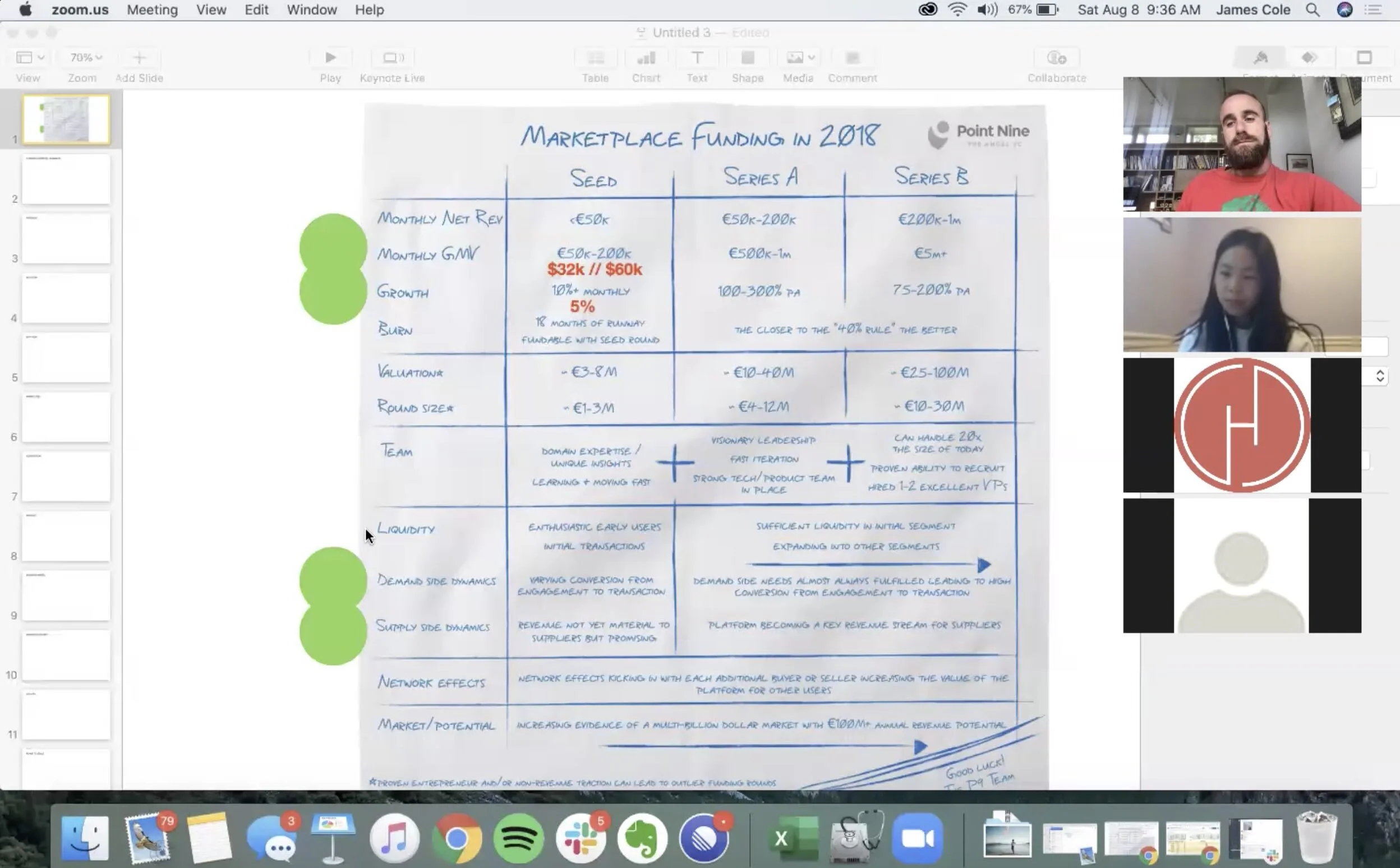The width and height of the screenshot is (1400, 868).
Task: Open the Window menu
Action: tap(311, 10)
